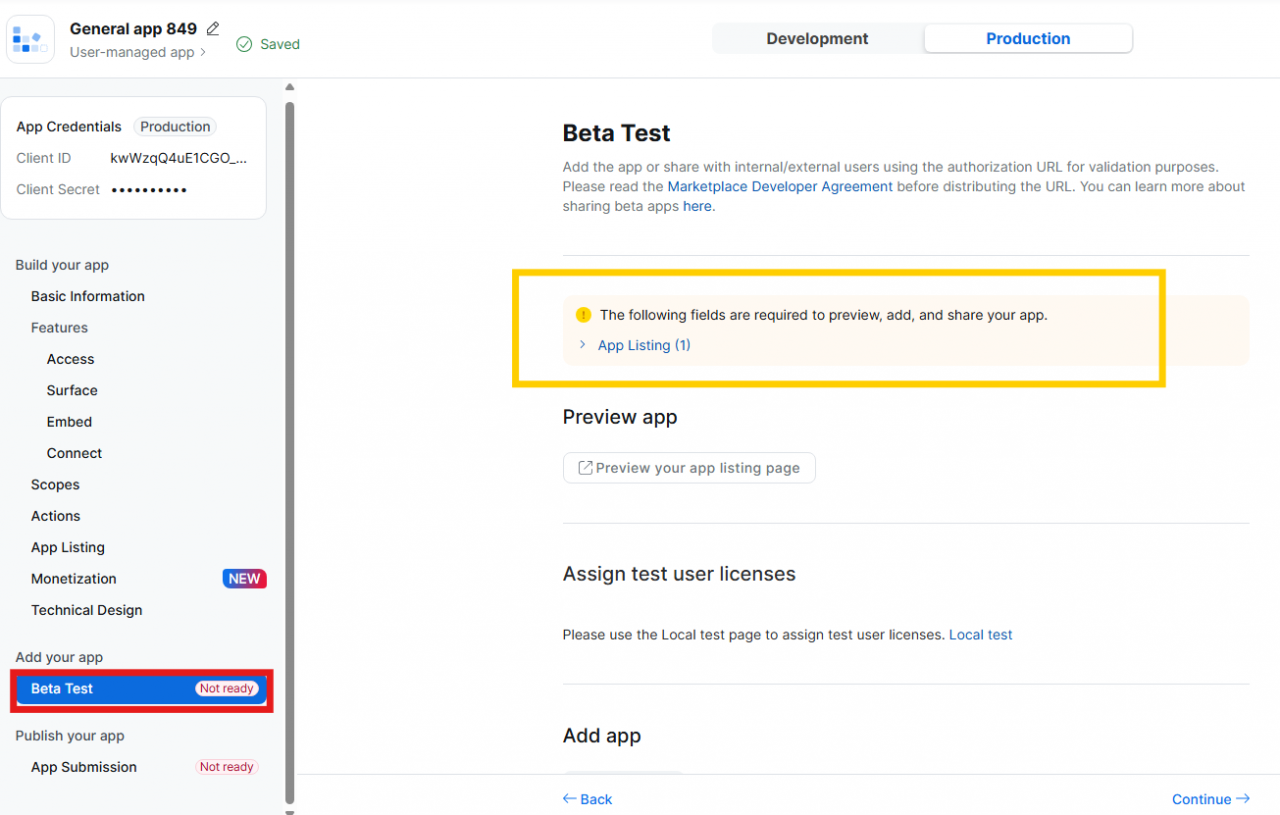Viewport: 1280px width, 815px height.
Task: Switch to the Development tab
Action: [x=817, y=39]
